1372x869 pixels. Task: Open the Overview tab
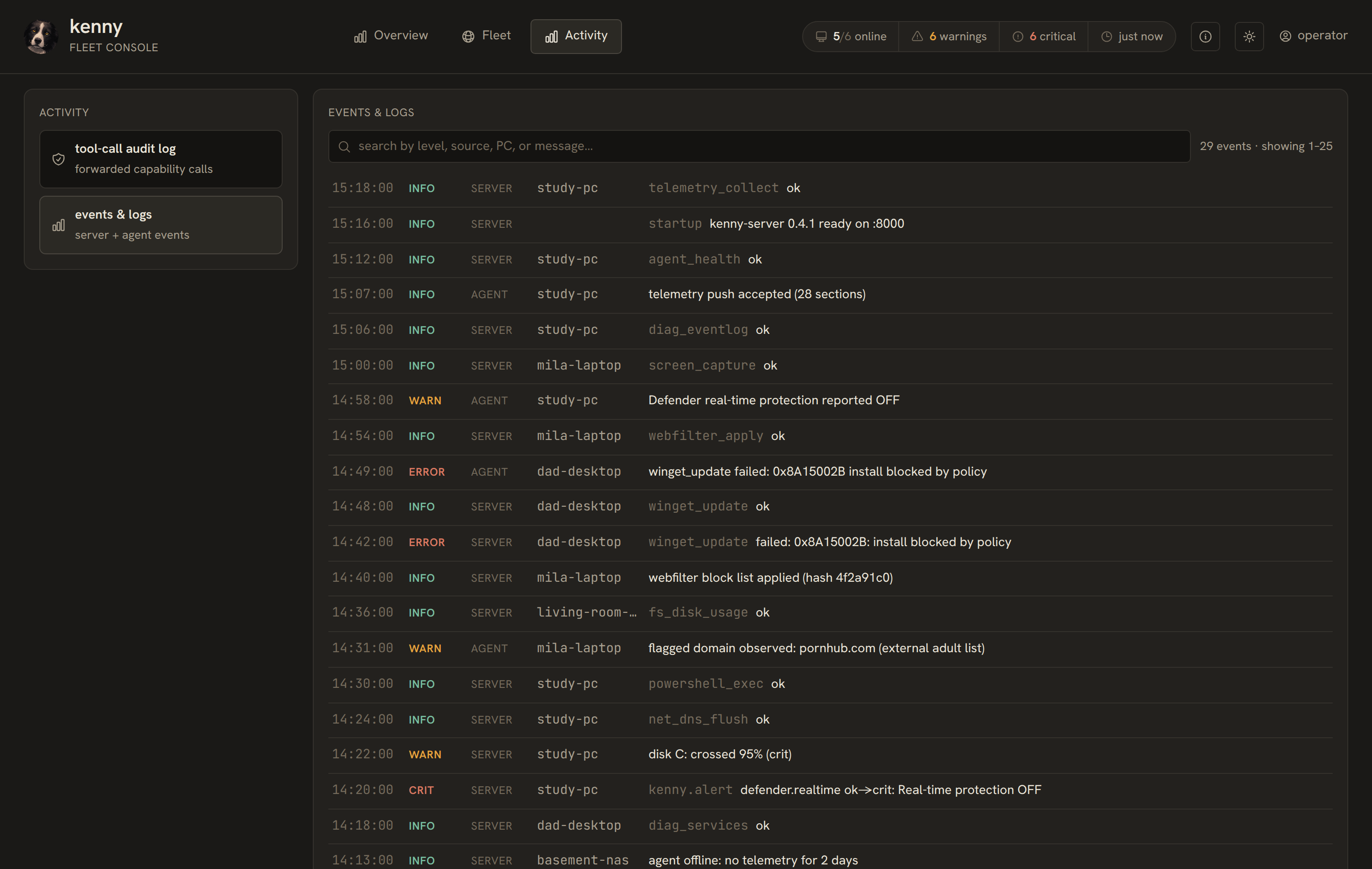click(x=391, y=36)
